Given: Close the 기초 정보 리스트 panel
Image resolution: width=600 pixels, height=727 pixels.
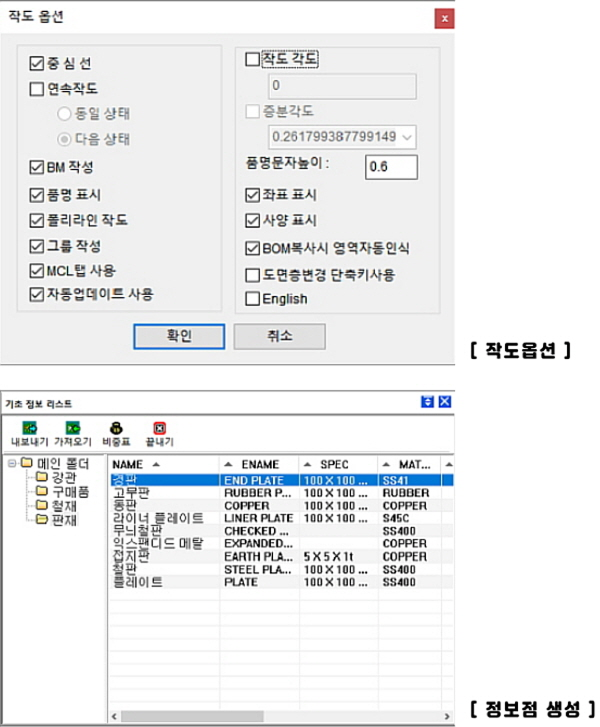Looking at the screenshot, I should (x=445, y=402).
